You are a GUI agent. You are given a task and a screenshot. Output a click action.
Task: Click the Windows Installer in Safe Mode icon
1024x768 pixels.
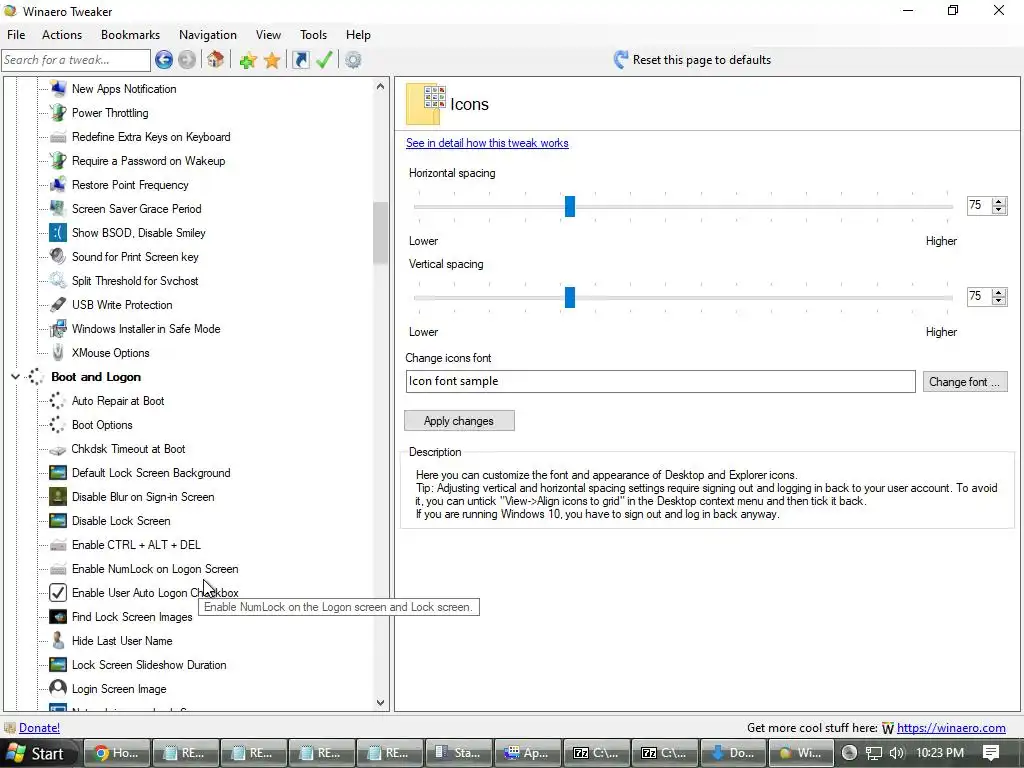pyautogui.click(x=58, y=328)
